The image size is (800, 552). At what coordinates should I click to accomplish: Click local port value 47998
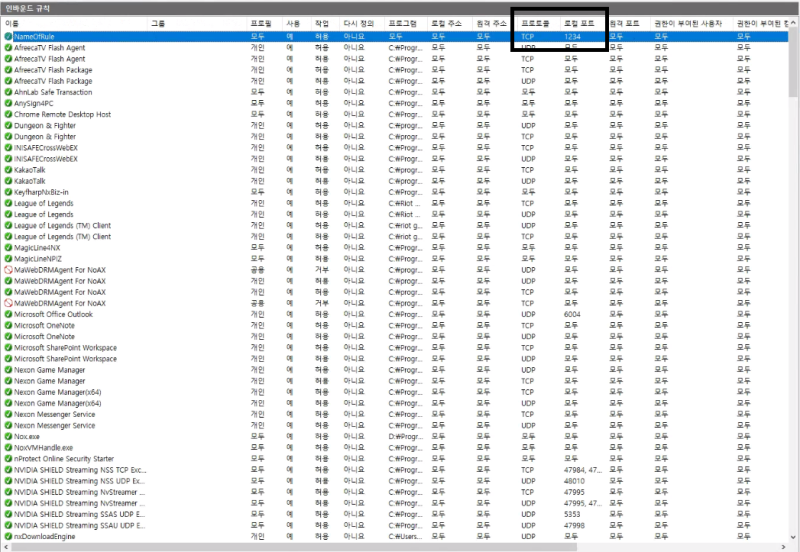[x=574, y=525]
